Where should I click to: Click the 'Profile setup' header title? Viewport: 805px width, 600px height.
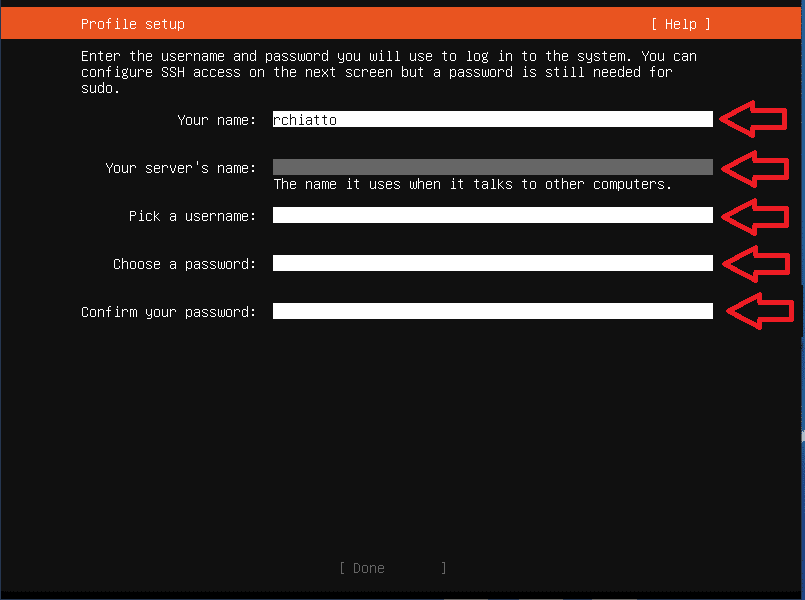[132, 24]
